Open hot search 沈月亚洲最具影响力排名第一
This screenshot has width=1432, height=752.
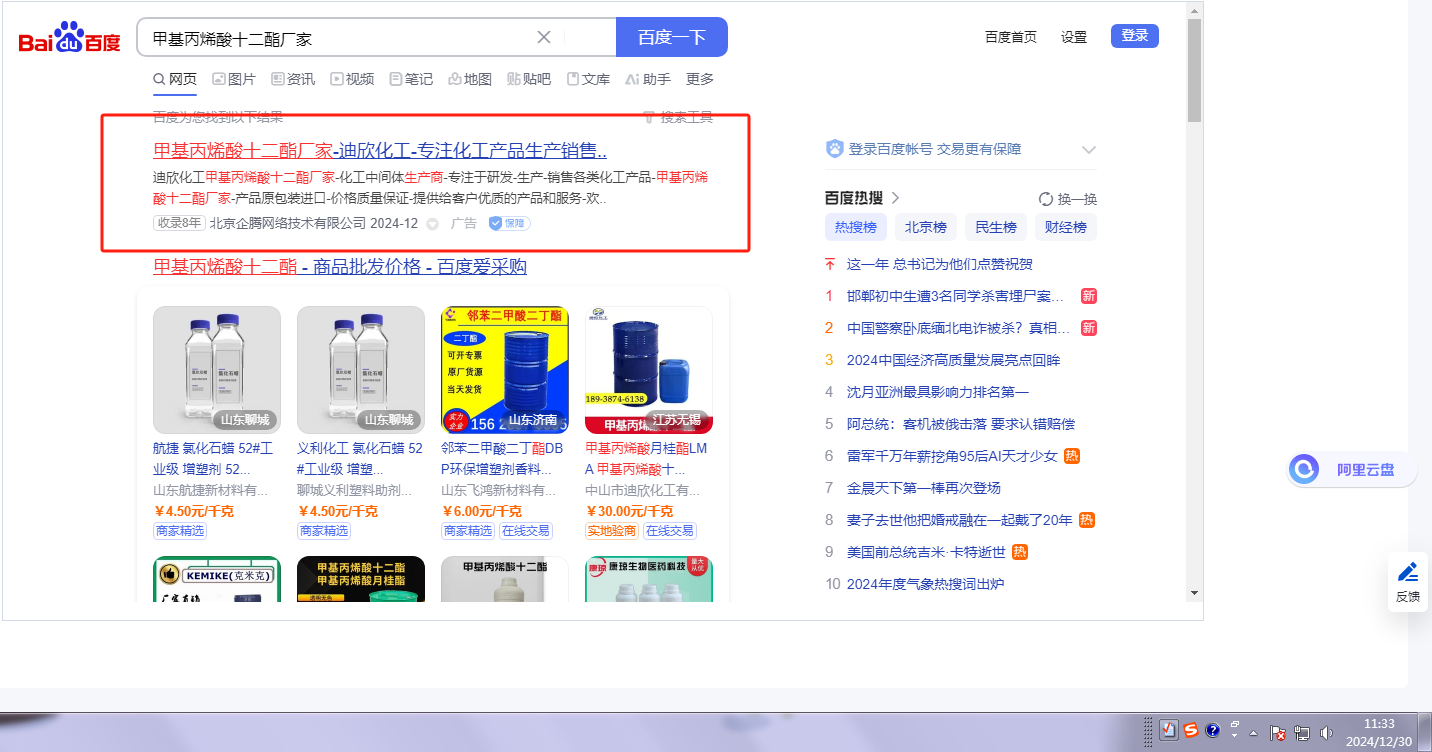(938, 392)
